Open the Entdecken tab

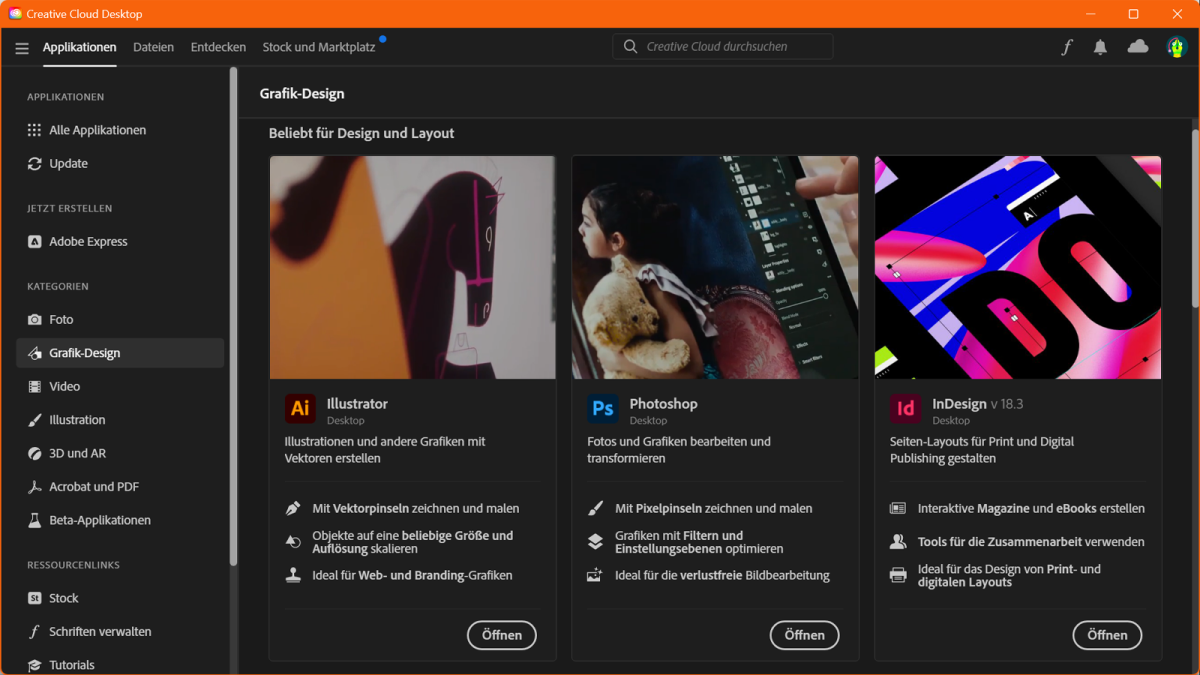click(x=218, y=47)
